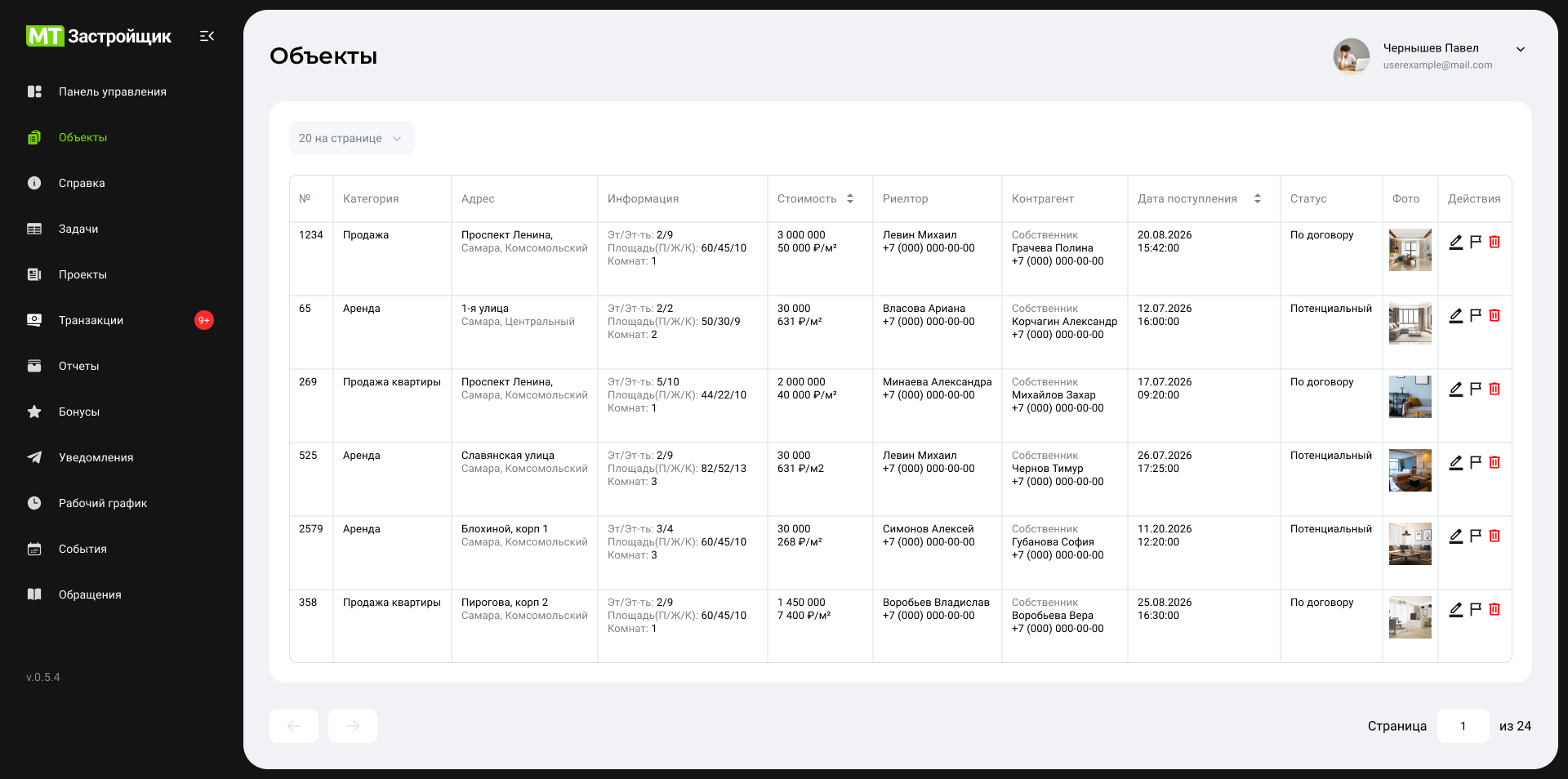Open the Уведомления sidebar section

point(96,457)
